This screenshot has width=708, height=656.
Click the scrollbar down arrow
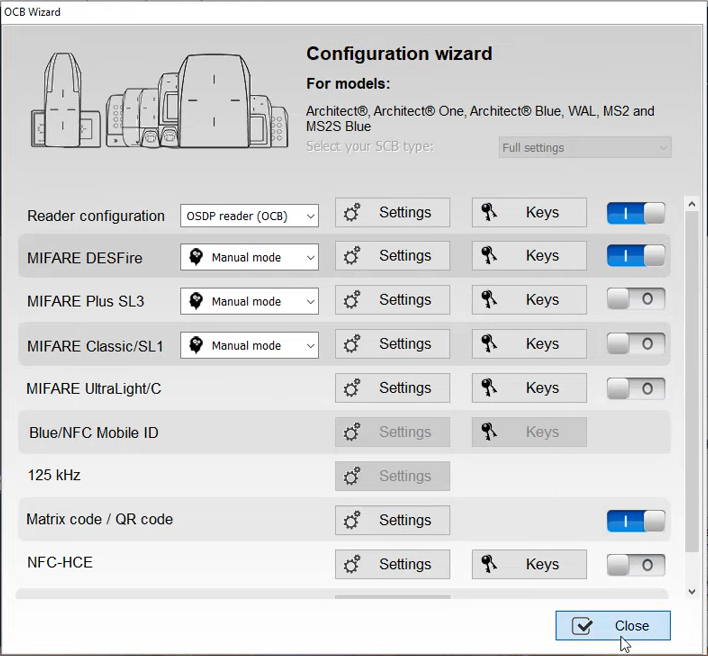pyautogui.click(x=692, y=592)
